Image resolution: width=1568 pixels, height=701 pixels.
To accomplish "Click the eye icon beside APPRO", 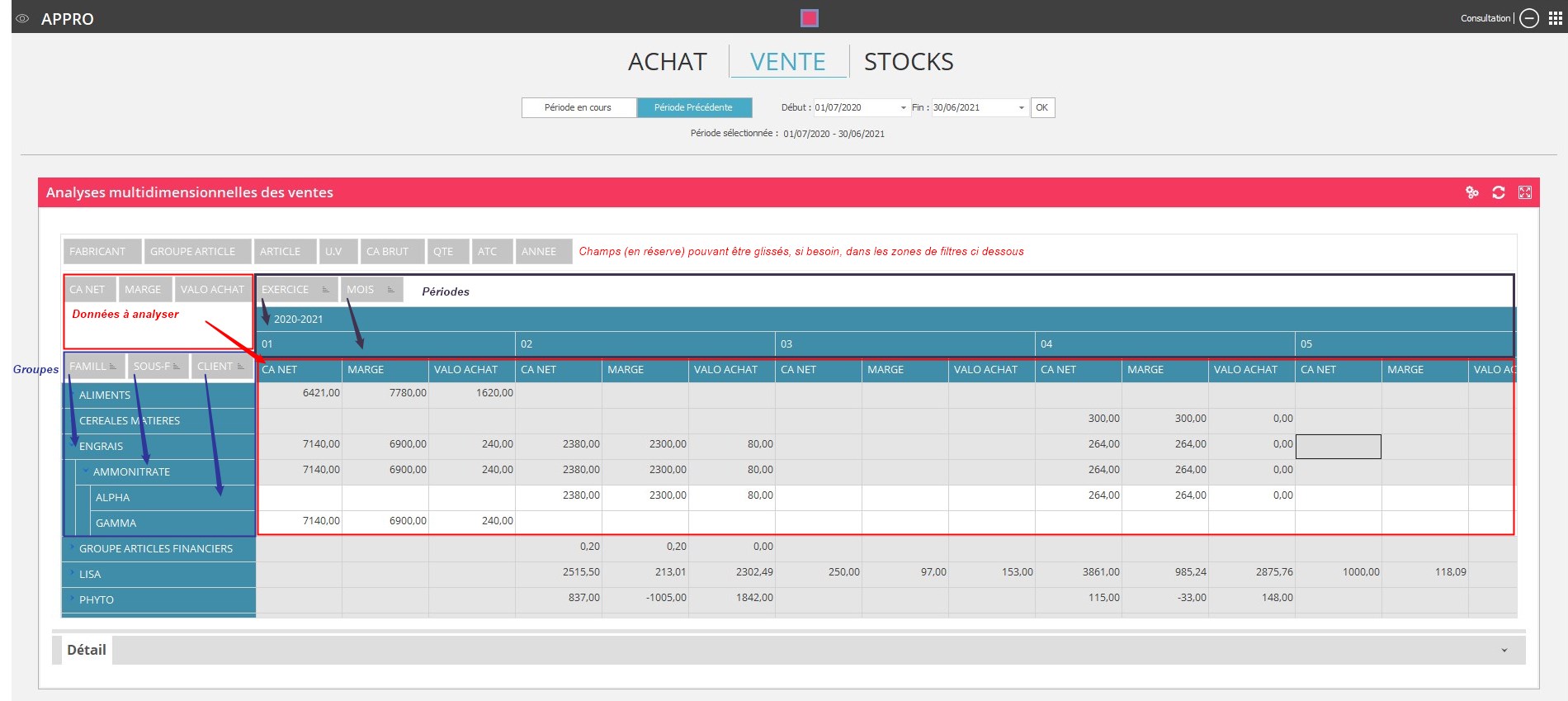I will pyautogui.click(x=22, y=18).
